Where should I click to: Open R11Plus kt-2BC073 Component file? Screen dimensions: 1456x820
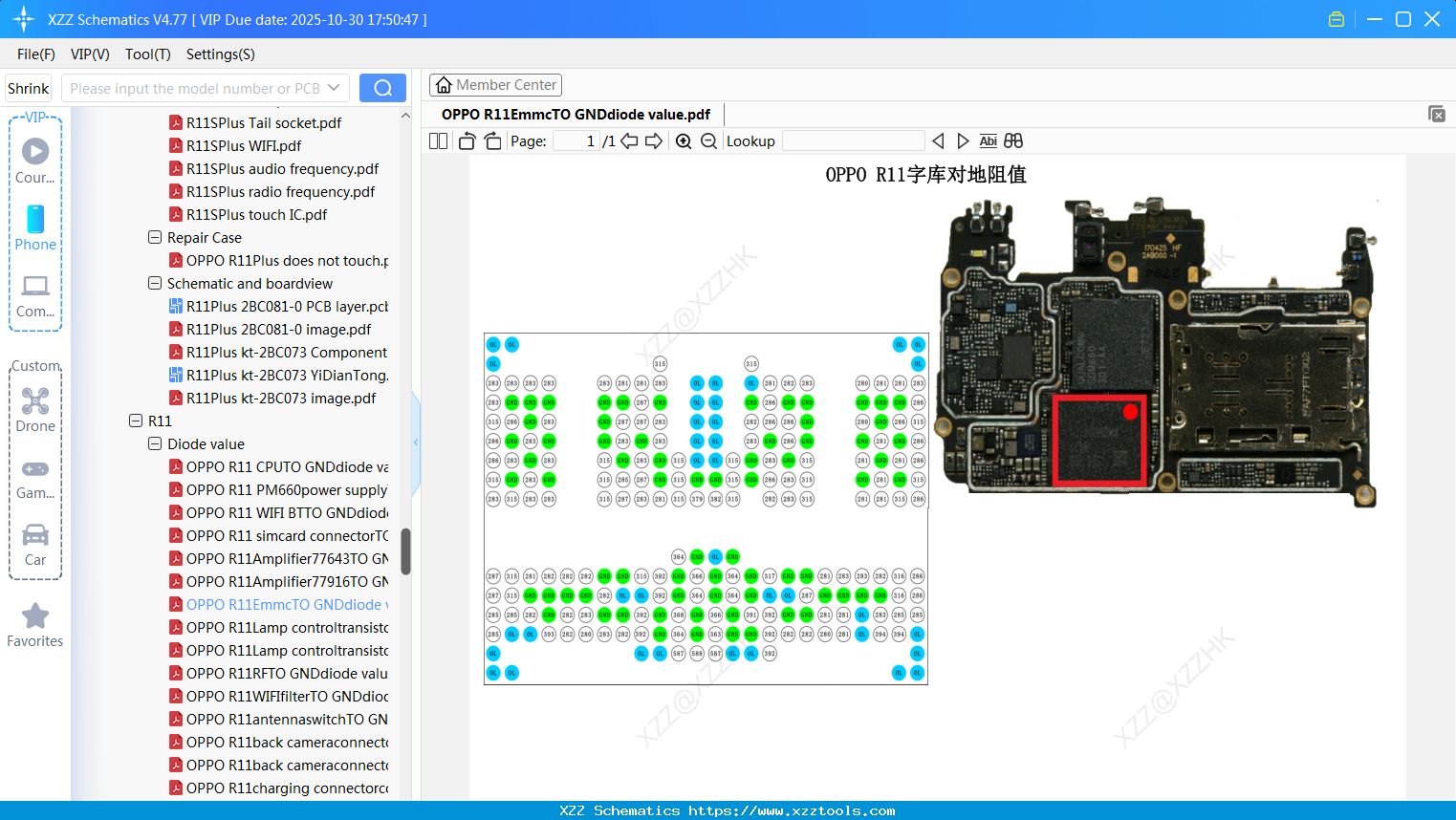pos(278,352)
